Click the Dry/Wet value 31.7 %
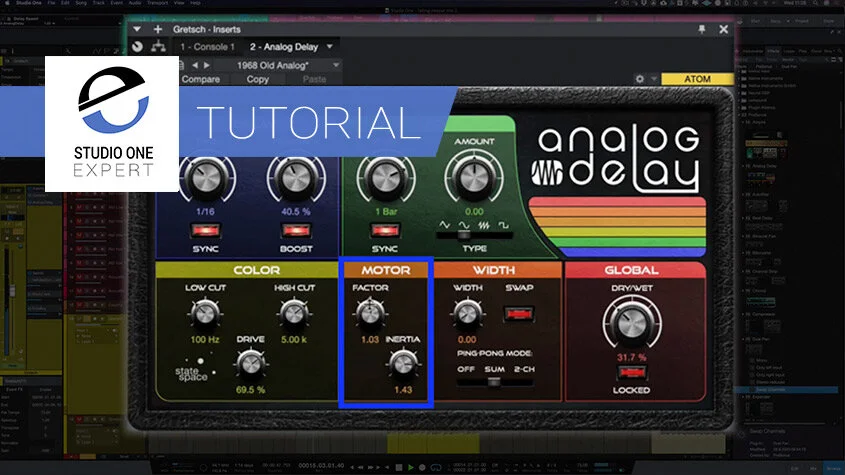This screenshot has height=475, width=845. coord(631,357)
